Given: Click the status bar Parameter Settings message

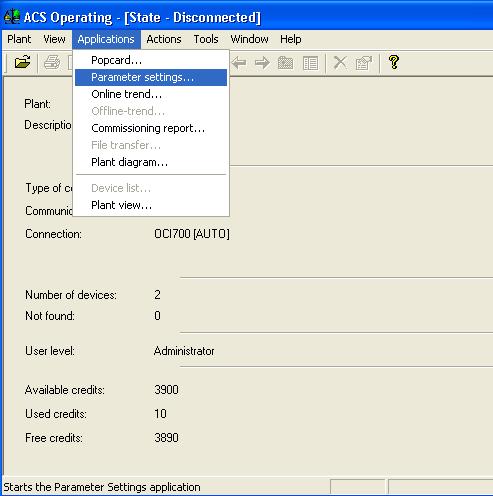Looking at the screenshot, I should click(x=102, y=487).
